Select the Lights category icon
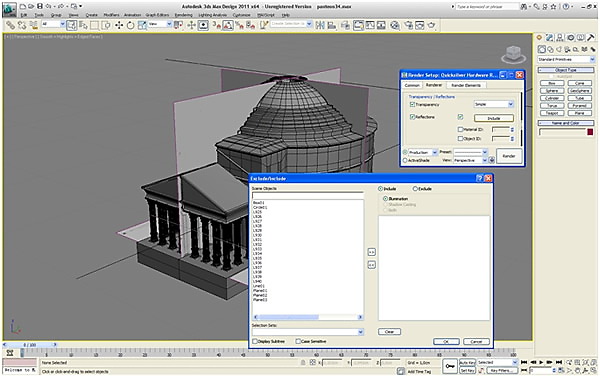600x377 pixels. (559, 49)
